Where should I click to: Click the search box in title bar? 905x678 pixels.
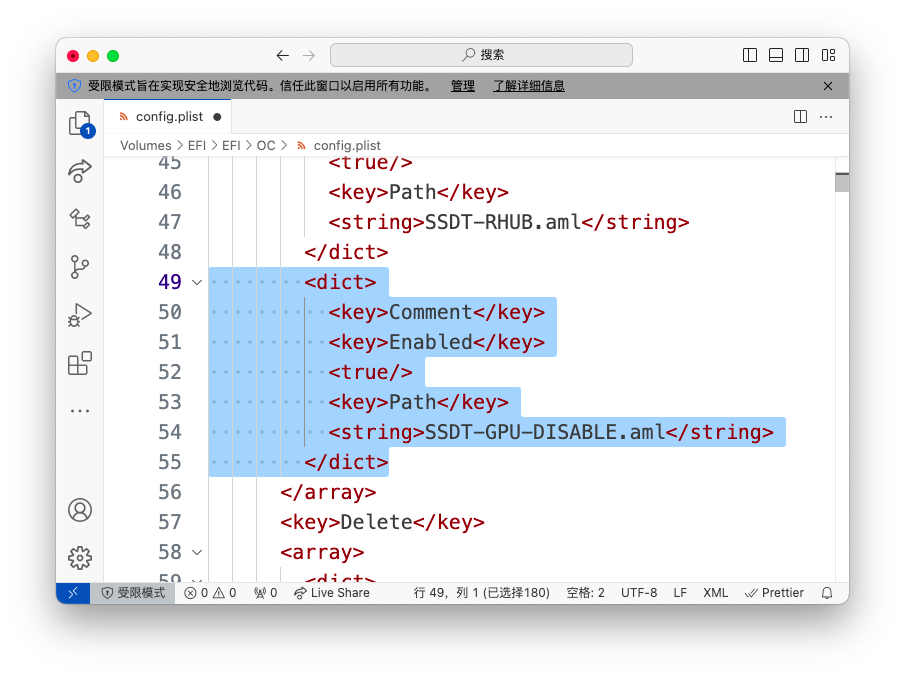(x=481, y=56)
